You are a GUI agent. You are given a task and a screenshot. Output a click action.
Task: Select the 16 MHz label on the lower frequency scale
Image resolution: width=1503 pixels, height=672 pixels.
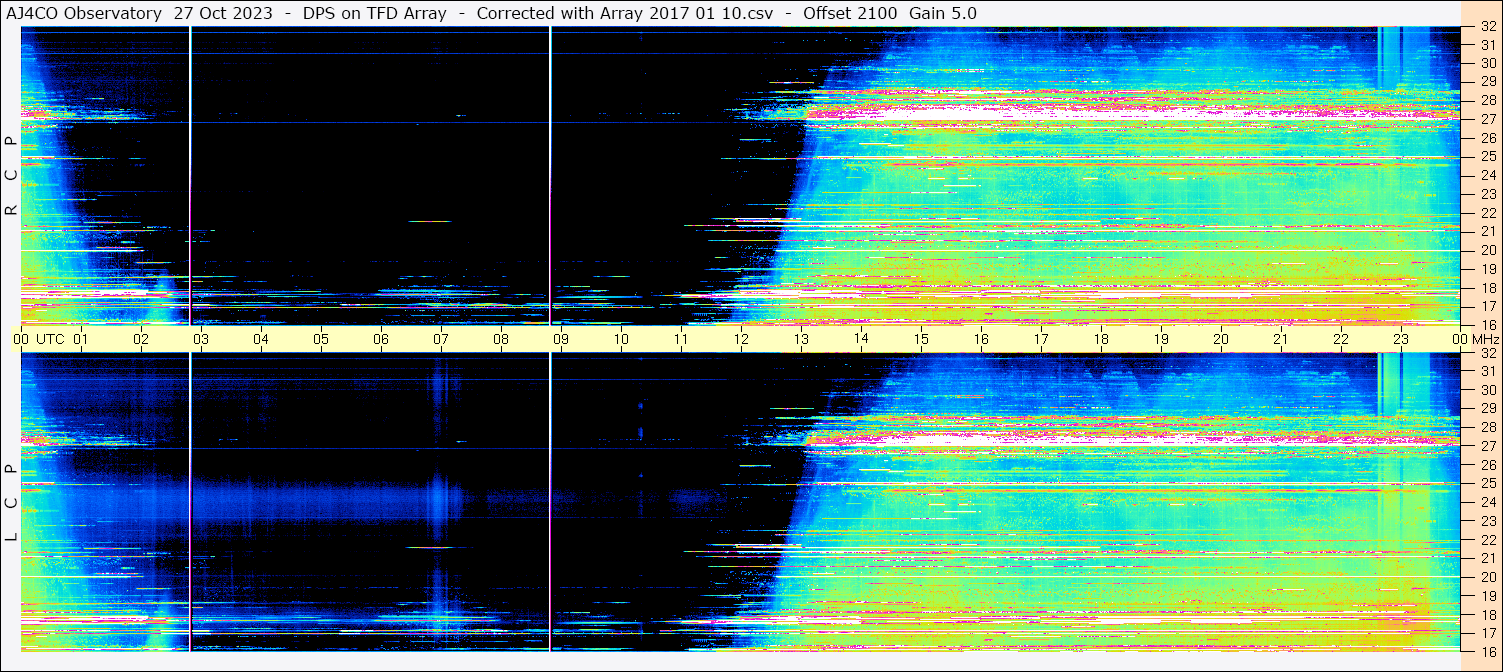coord(1487,651)
